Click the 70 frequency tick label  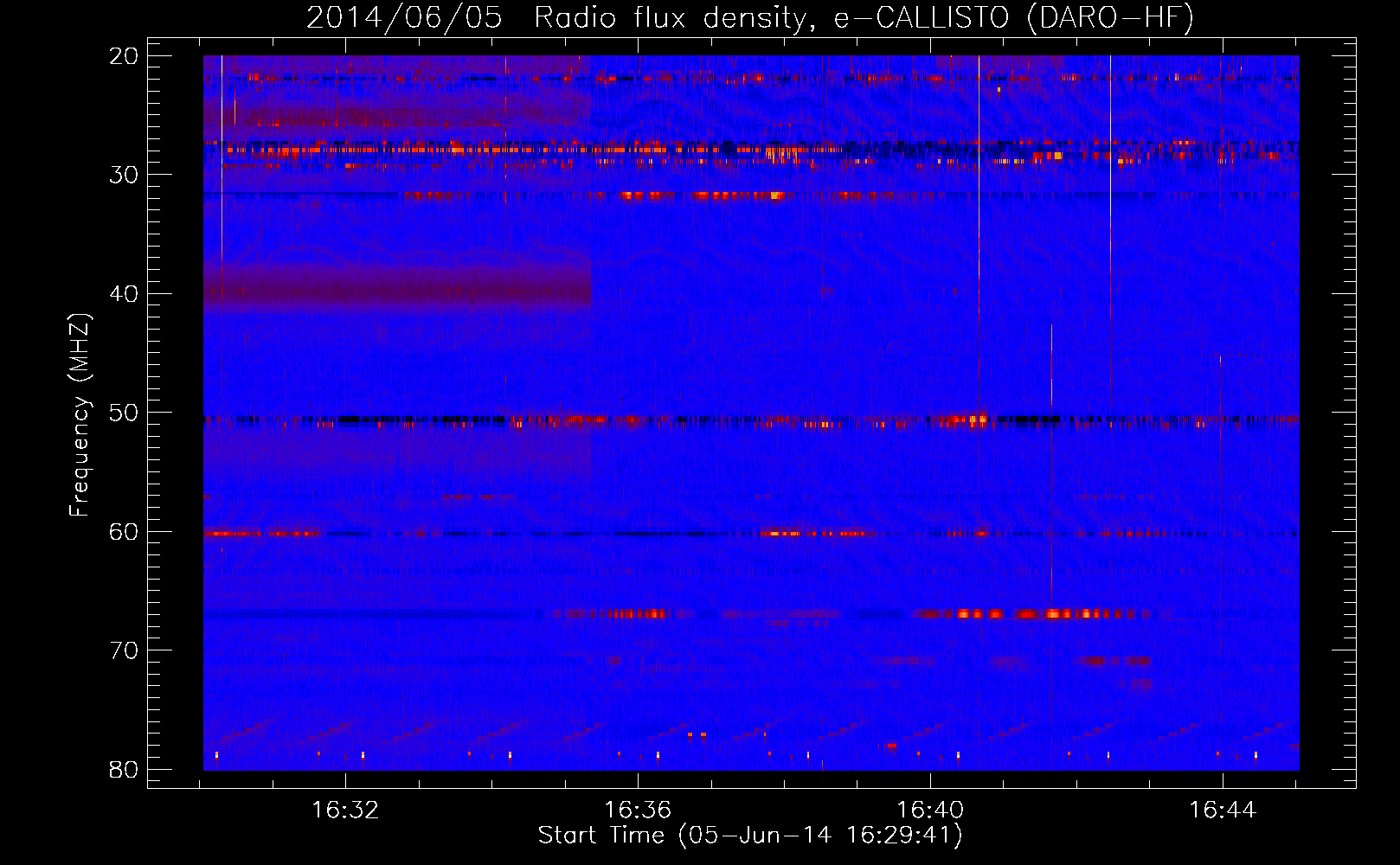tap(124, 650)
